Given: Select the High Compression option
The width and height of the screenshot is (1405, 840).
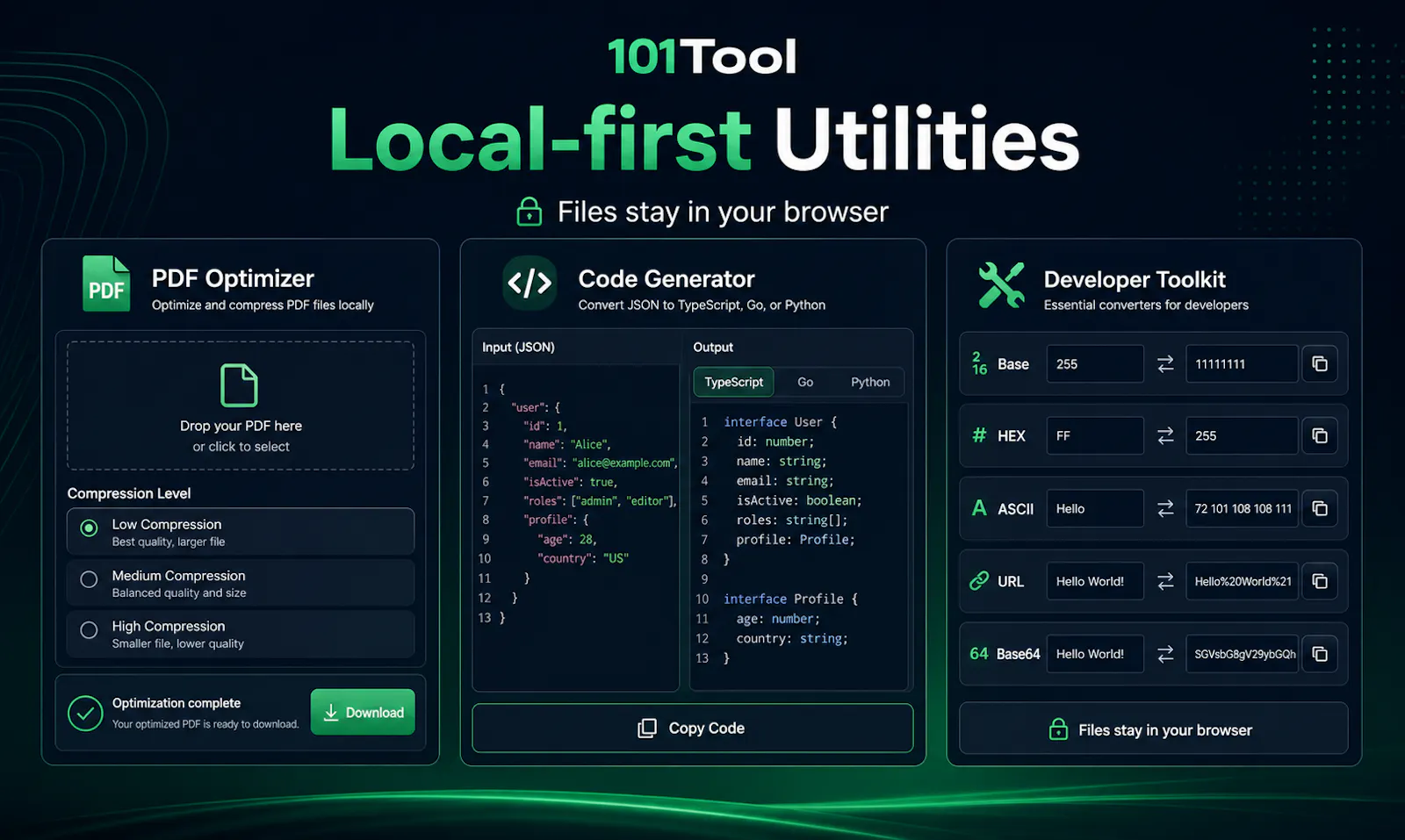Looking at the screenshot, I should 241,634.
